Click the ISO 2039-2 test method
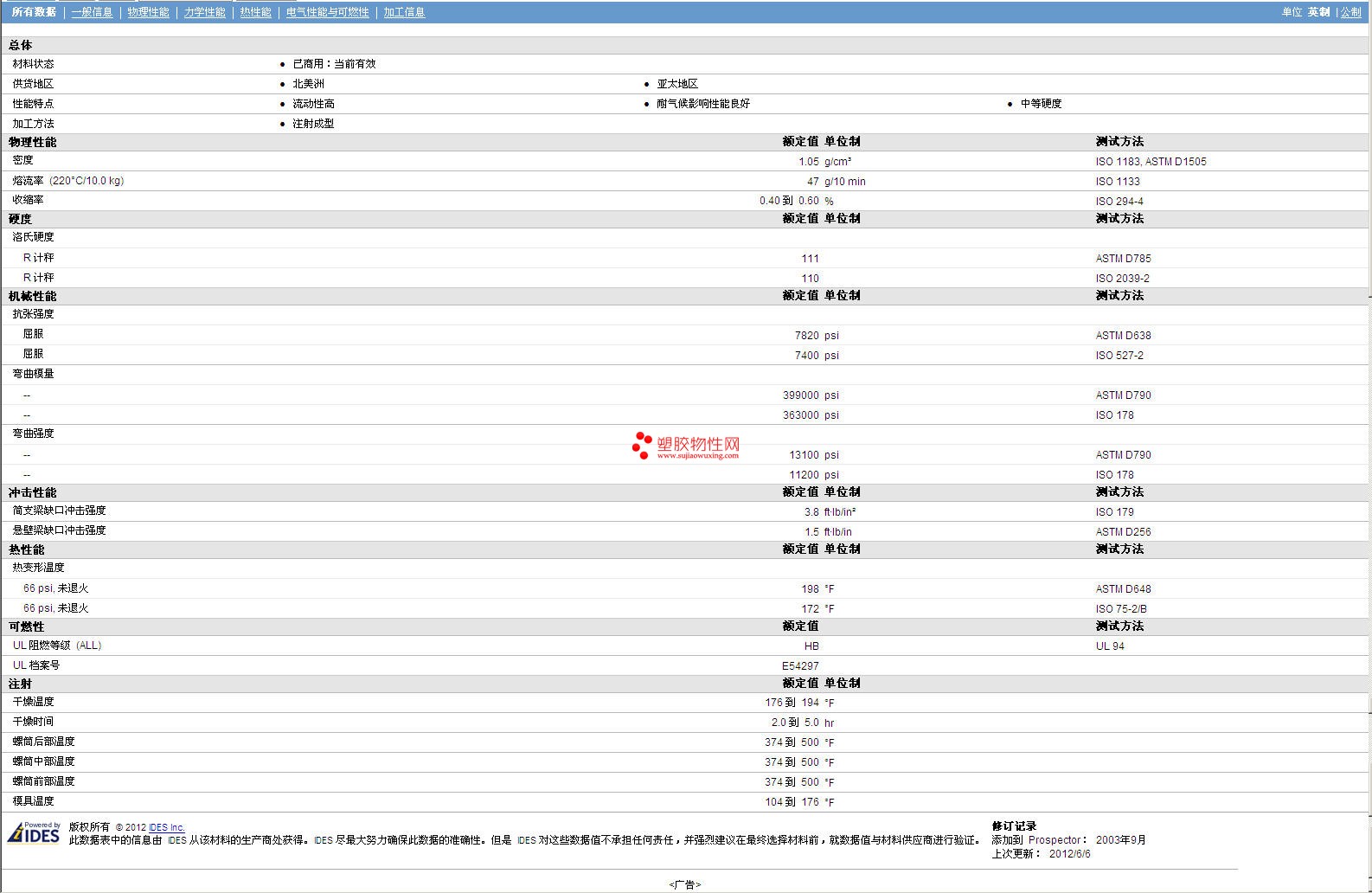 click(x=1122, y=279)
